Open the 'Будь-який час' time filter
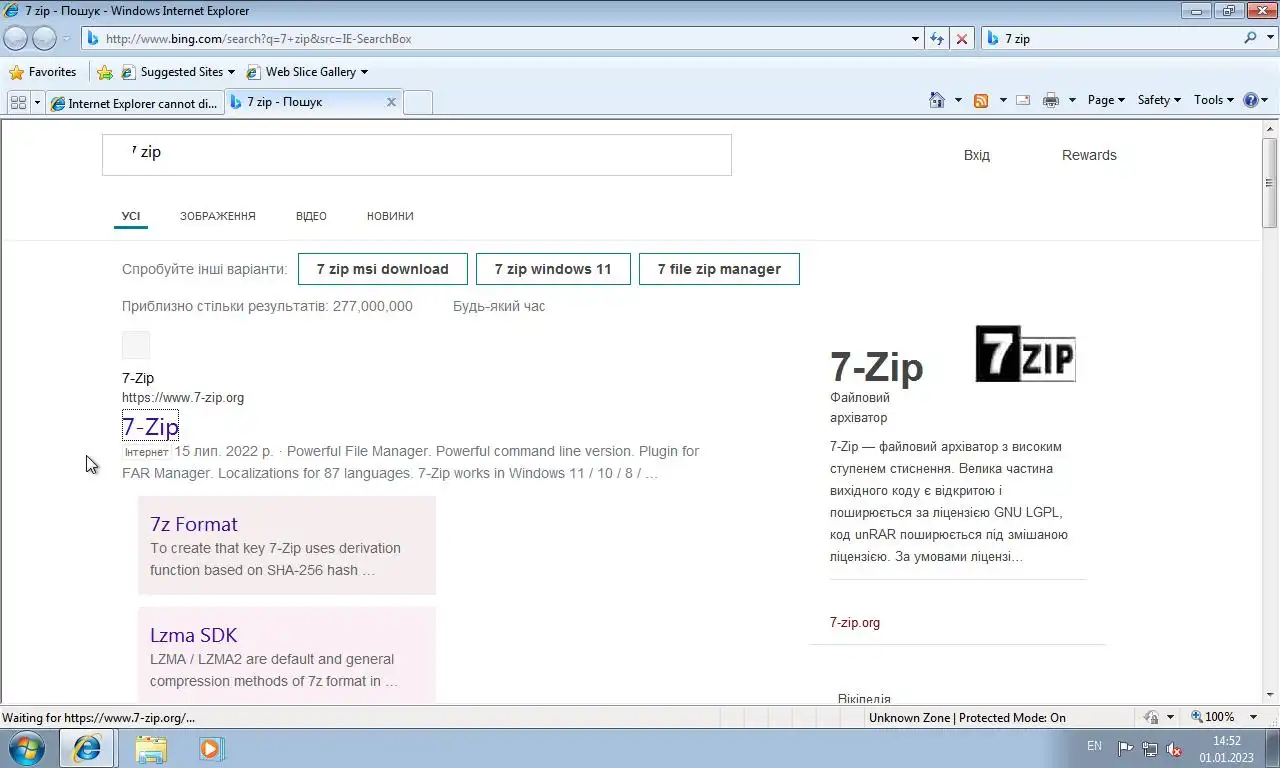 [x=499, y=306]
